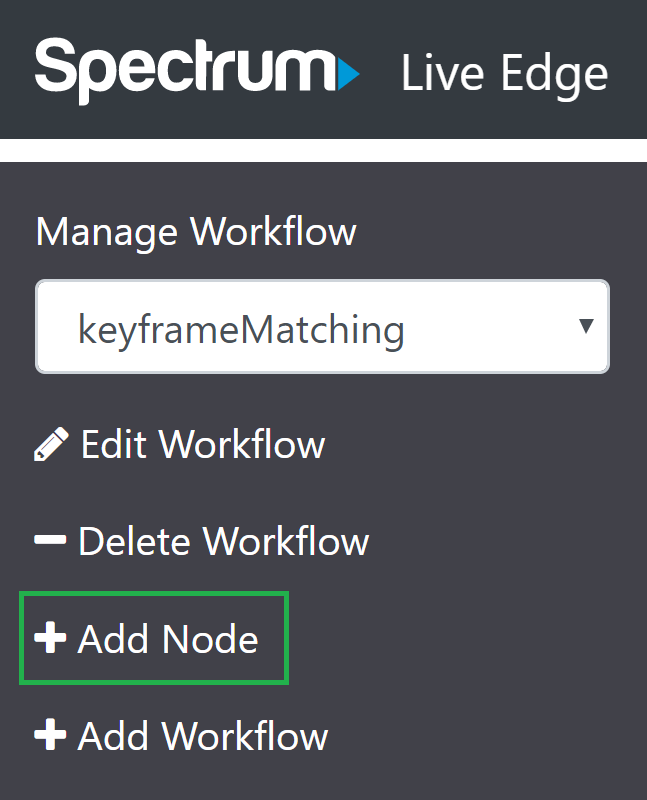Click the word Workflow in Delete Workflow
The width and height of the screenshot is (647, 800).
coord(286,541)
